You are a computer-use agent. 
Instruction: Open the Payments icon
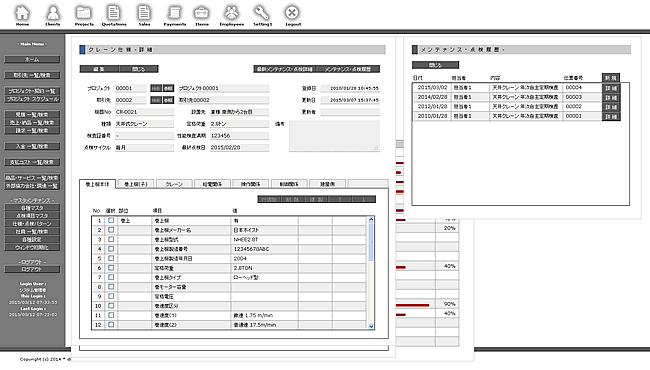point(175,14)
